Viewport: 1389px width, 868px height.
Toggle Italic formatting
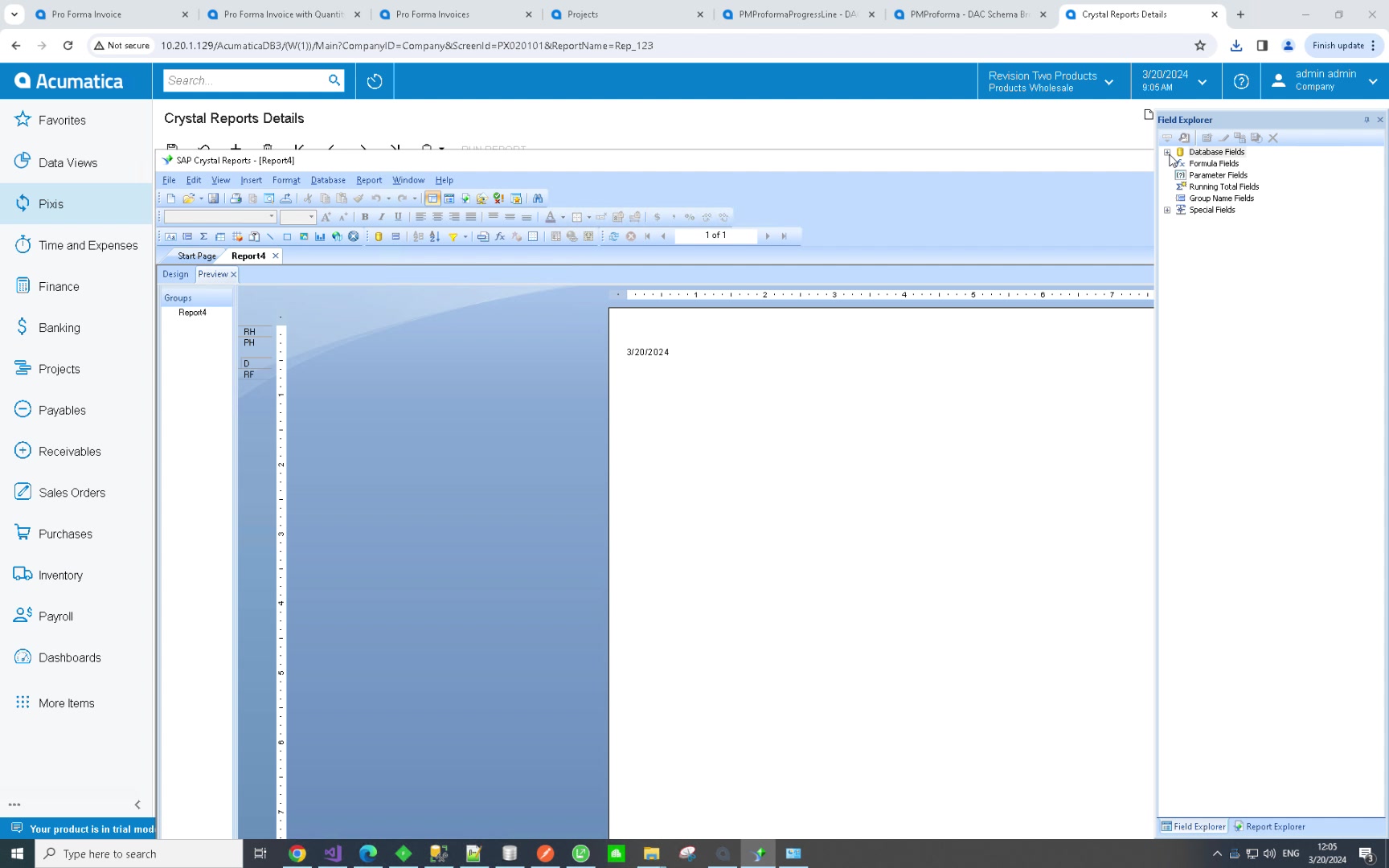point(381,217)
